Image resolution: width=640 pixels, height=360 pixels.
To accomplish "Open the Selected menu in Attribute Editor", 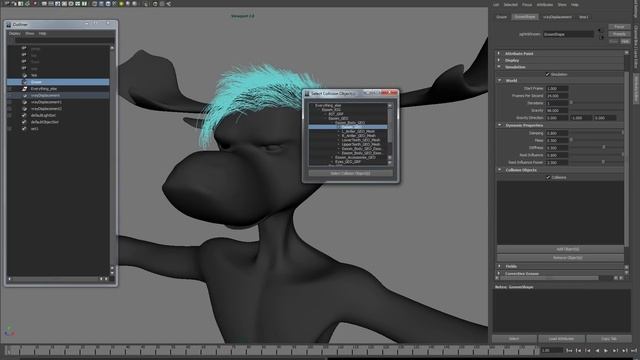I will [x=510, y=5].
